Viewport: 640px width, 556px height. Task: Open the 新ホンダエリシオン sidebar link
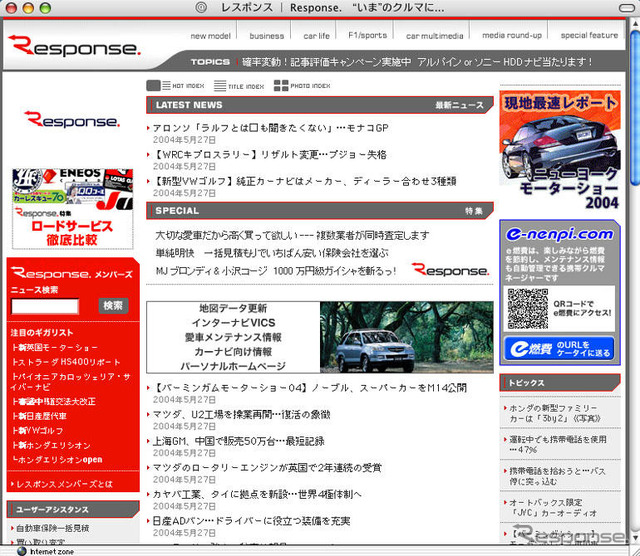tap(51, 445)
